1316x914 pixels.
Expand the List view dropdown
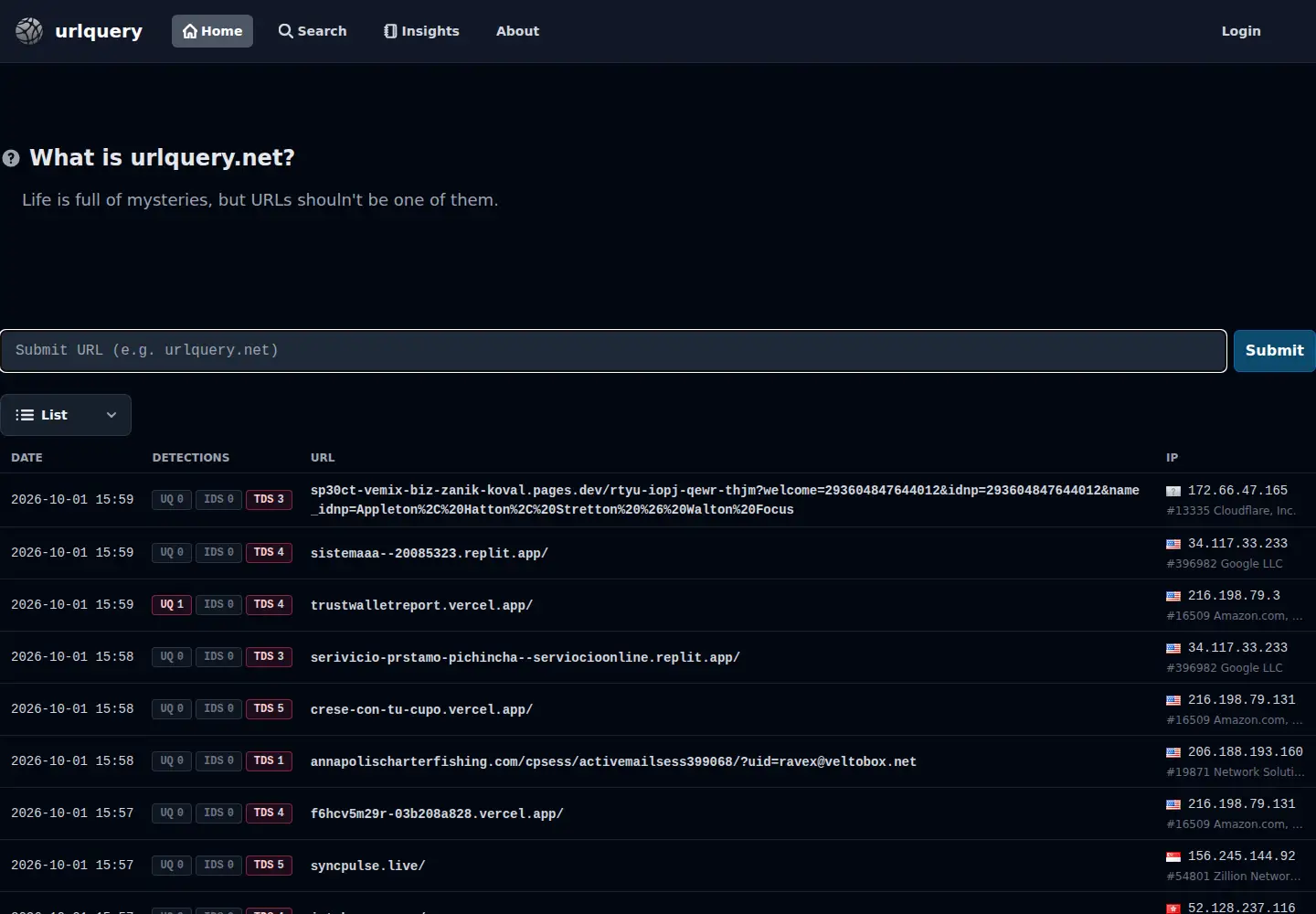pyautogui.click(x=66, y=415)
